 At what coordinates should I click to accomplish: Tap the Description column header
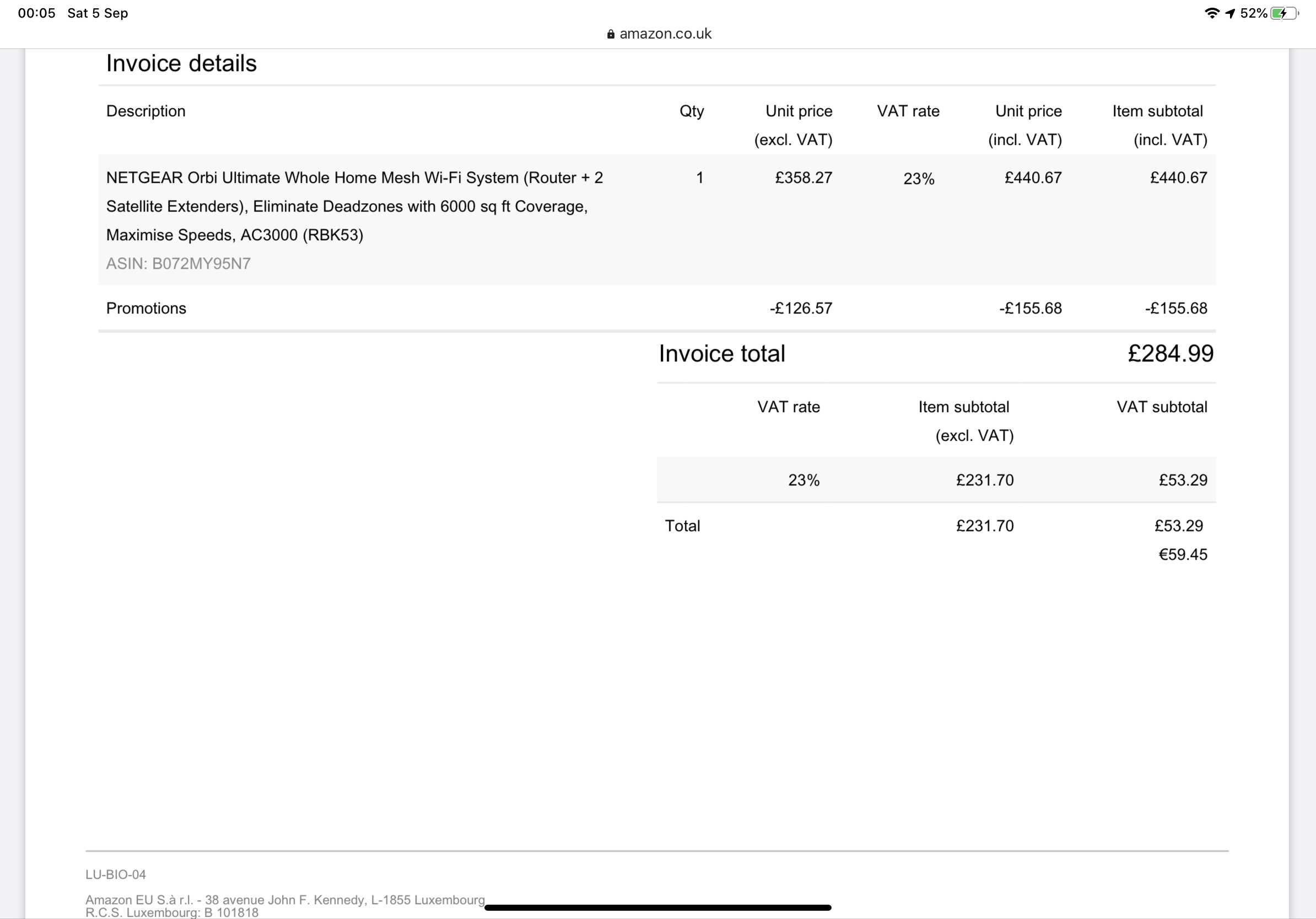click(146, 111)
